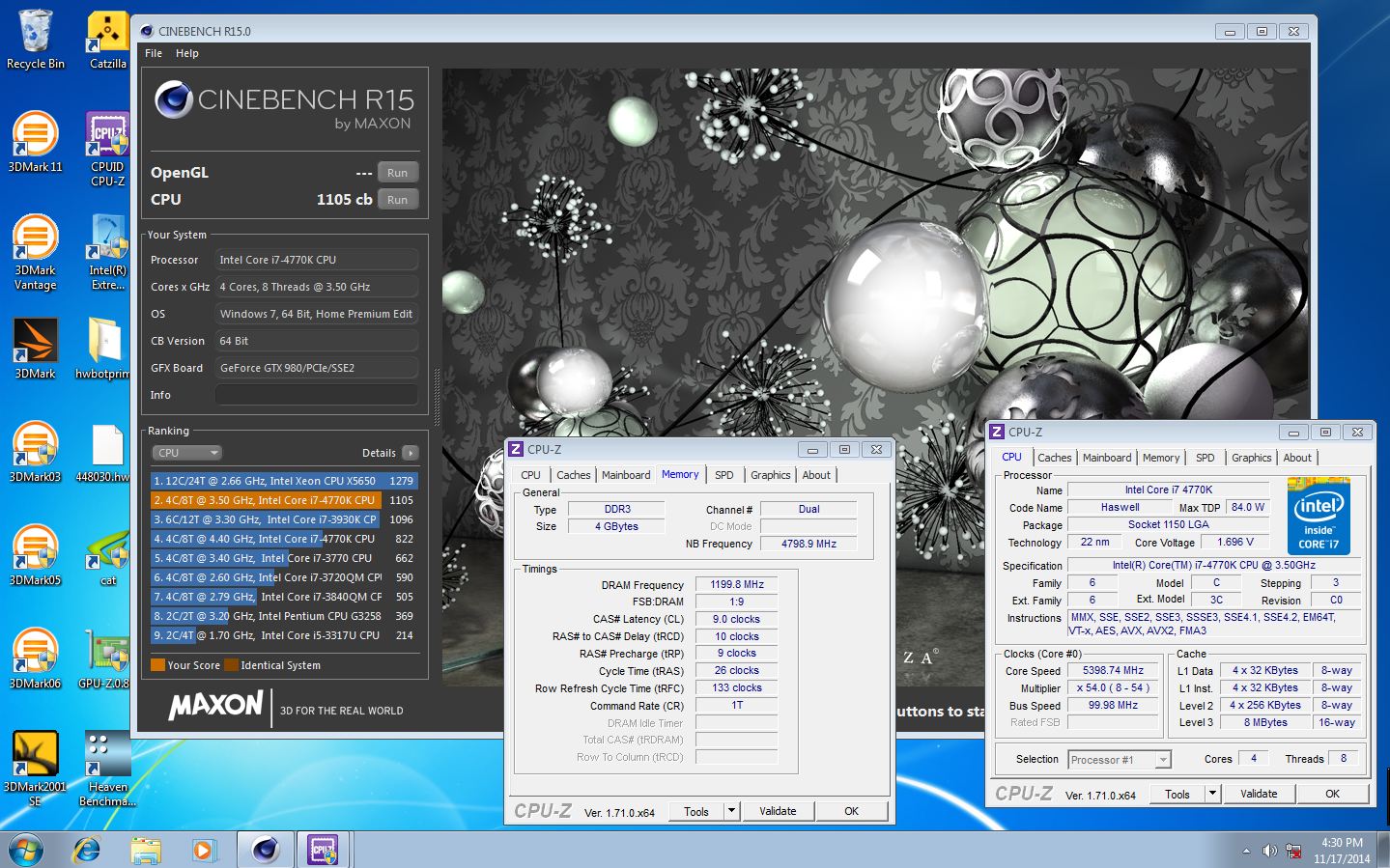Click Tools button in right CPU-Z window
Screen dimensions: 1390x868
click(x=1177, y=795)
